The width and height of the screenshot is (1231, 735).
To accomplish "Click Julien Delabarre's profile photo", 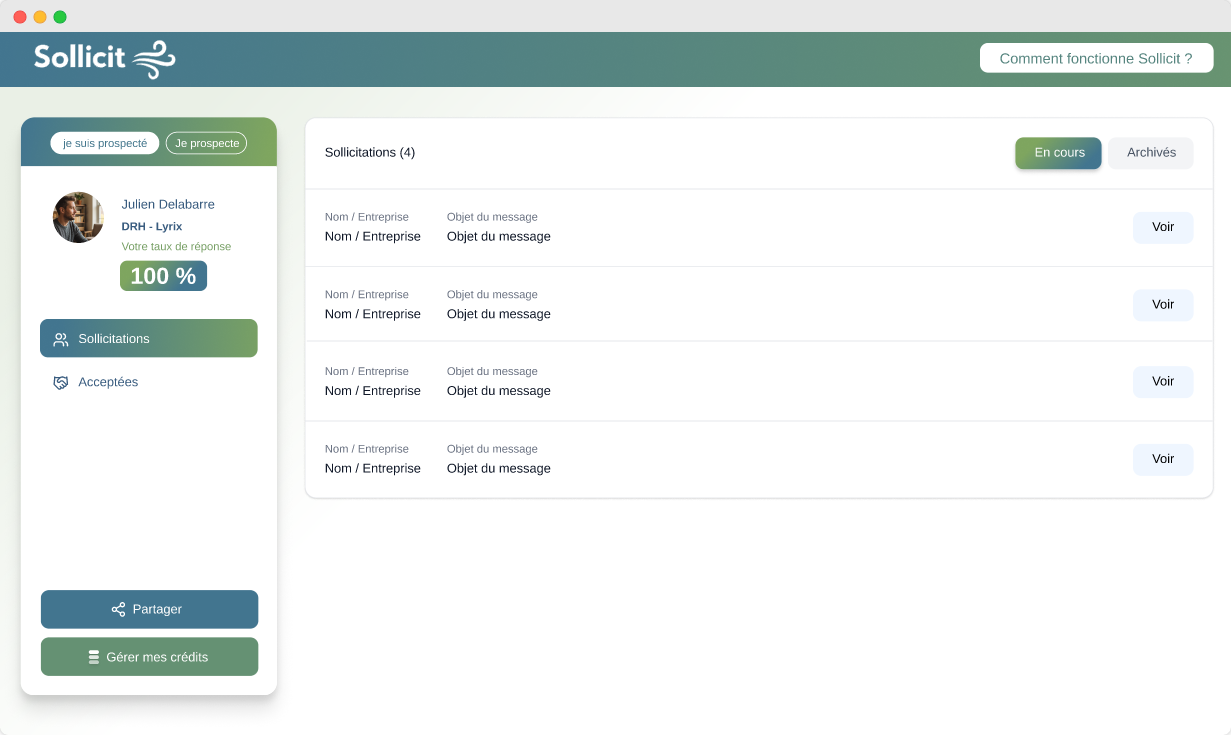I will click(x=78, y=218).
